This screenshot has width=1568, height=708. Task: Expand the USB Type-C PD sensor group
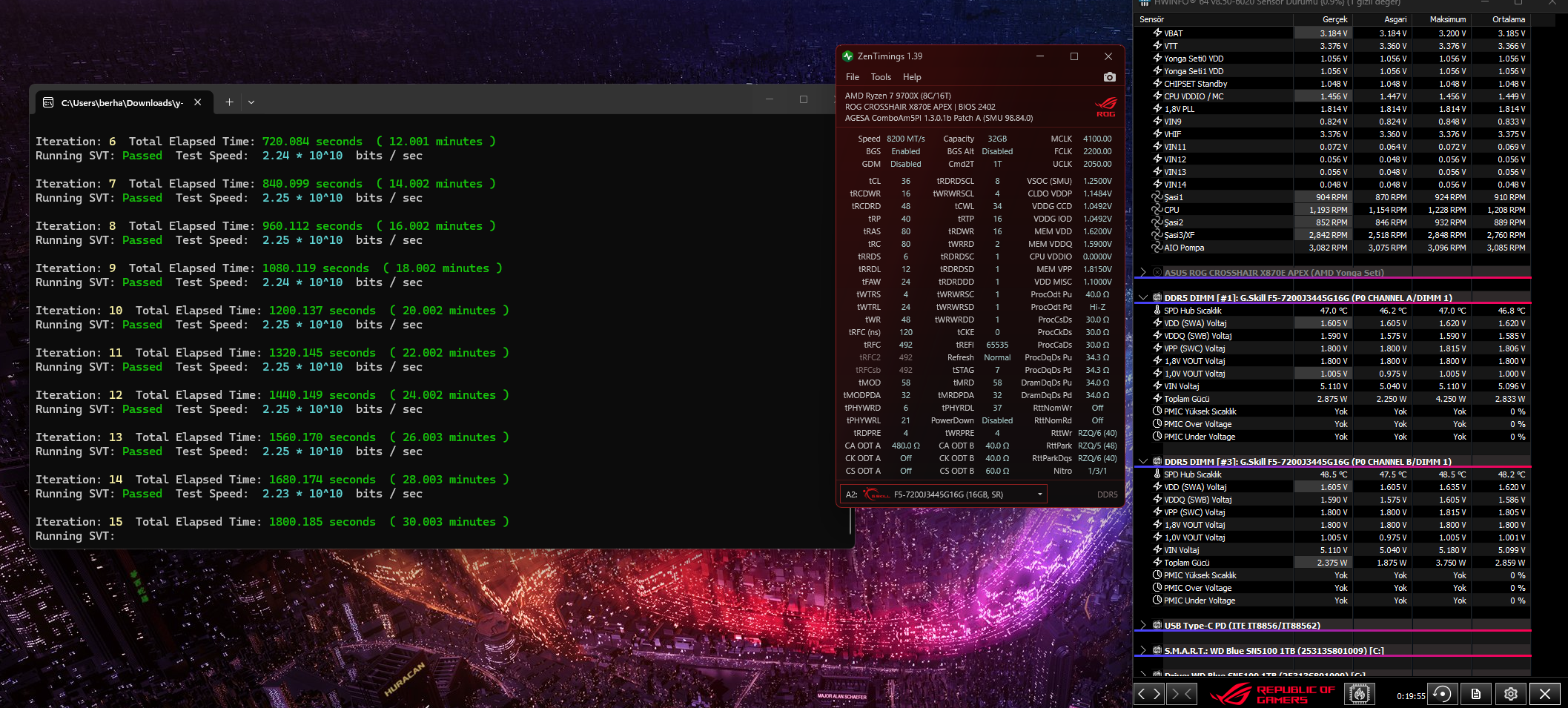1143,626
